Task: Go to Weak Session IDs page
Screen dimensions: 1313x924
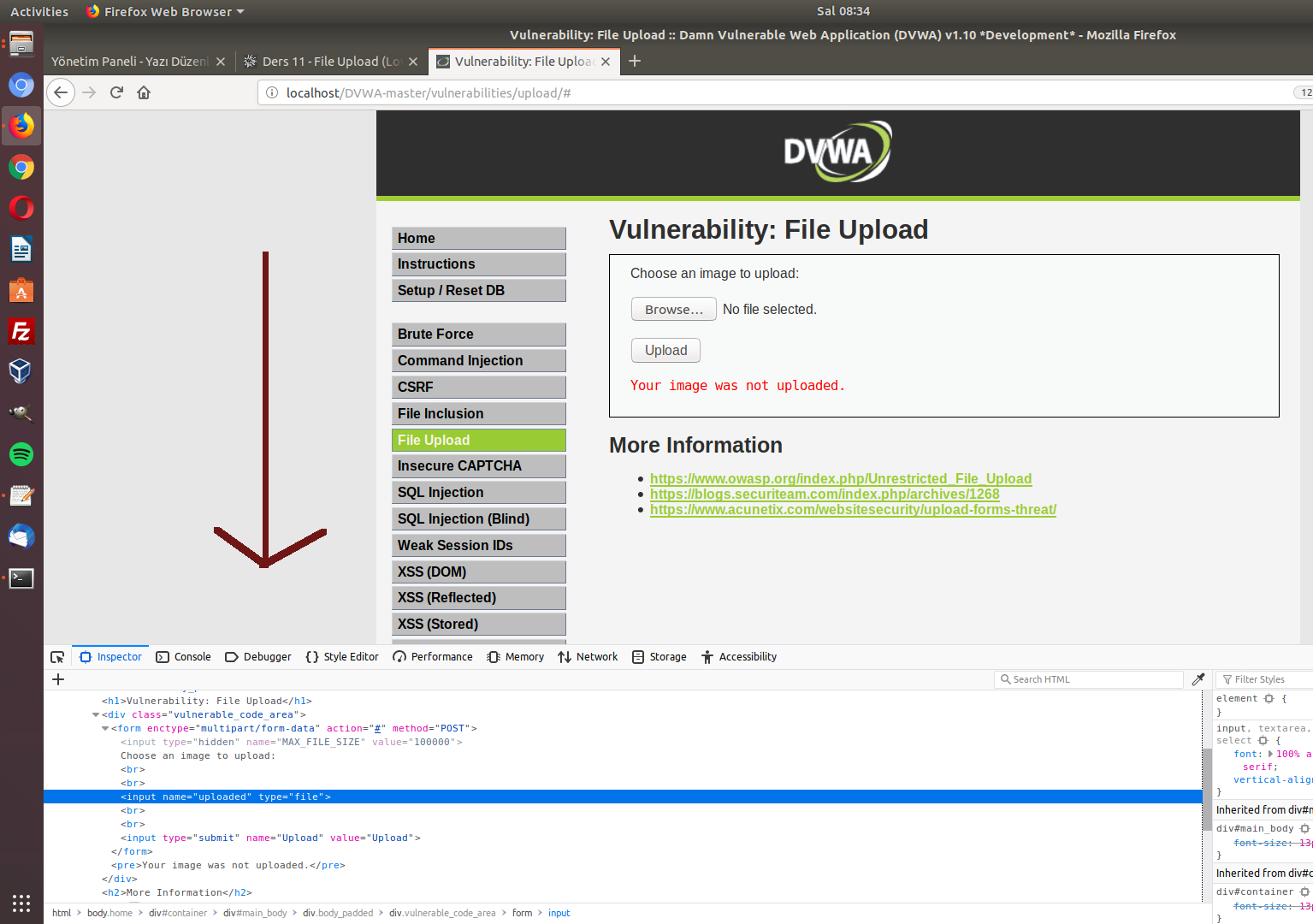Action: (479, 545)
